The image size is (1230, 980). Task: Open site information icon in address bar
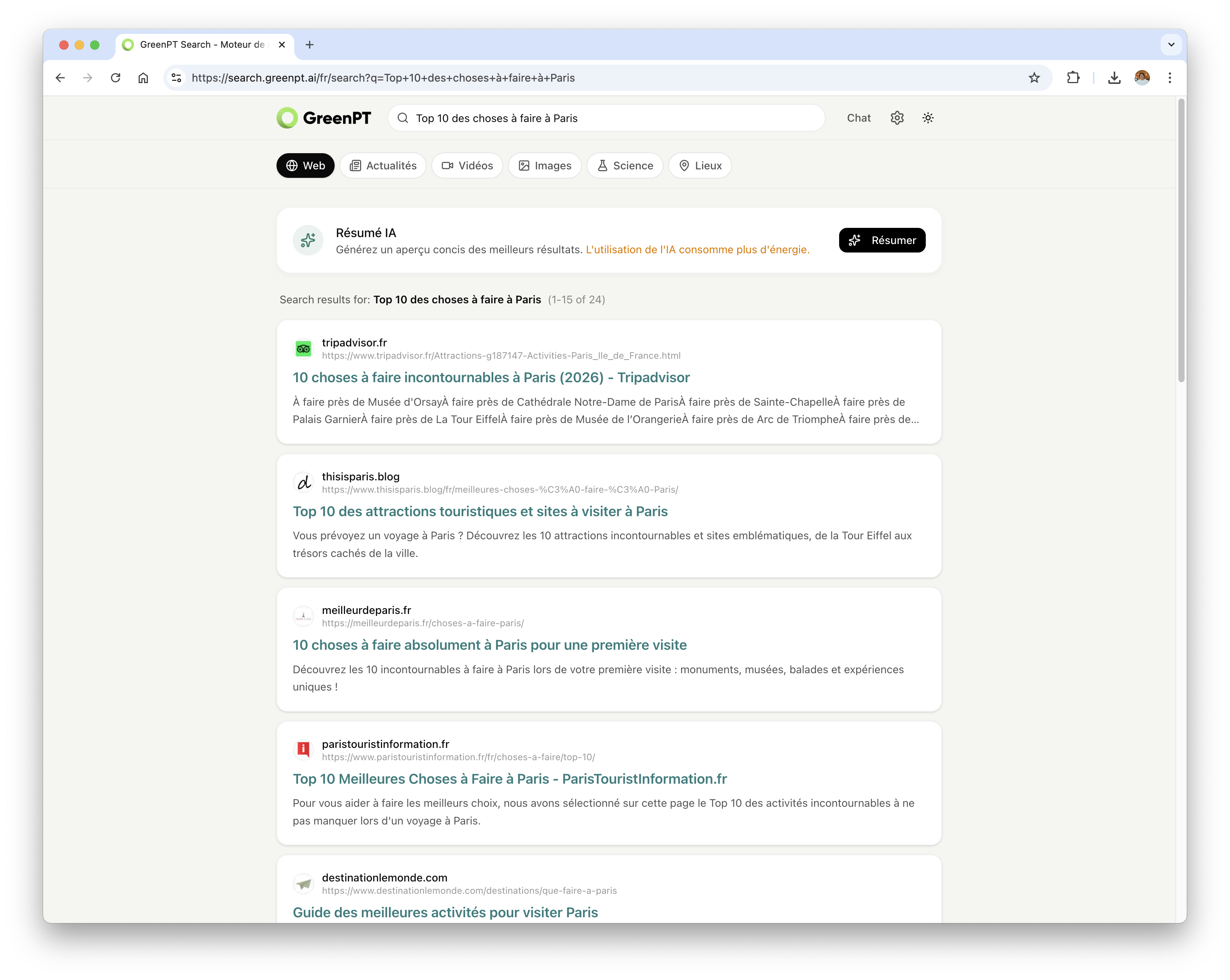[x=177, y=78]
